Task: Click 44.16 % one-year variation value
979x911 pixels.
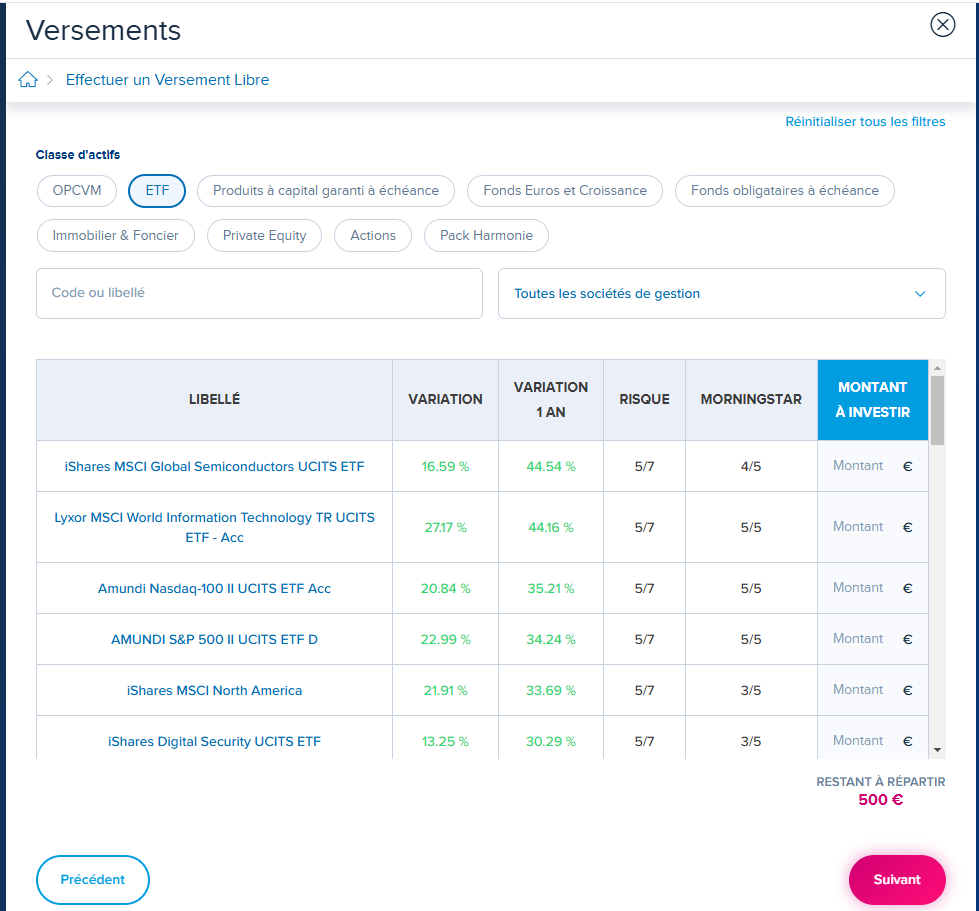Action: coord(551,528)
